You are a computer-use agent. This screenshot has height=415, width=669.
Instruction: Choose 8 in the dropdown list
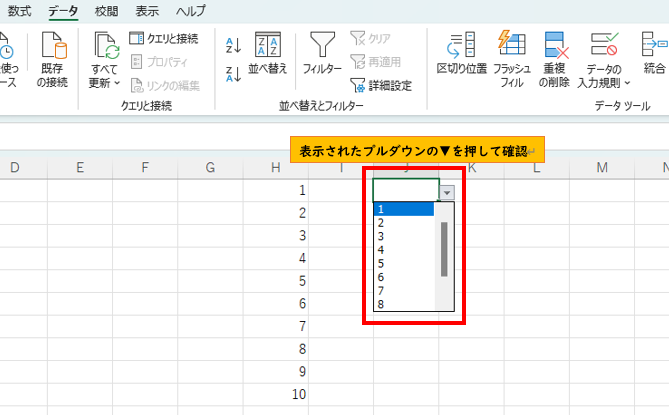pyautogui.click(x=404, y=304)
